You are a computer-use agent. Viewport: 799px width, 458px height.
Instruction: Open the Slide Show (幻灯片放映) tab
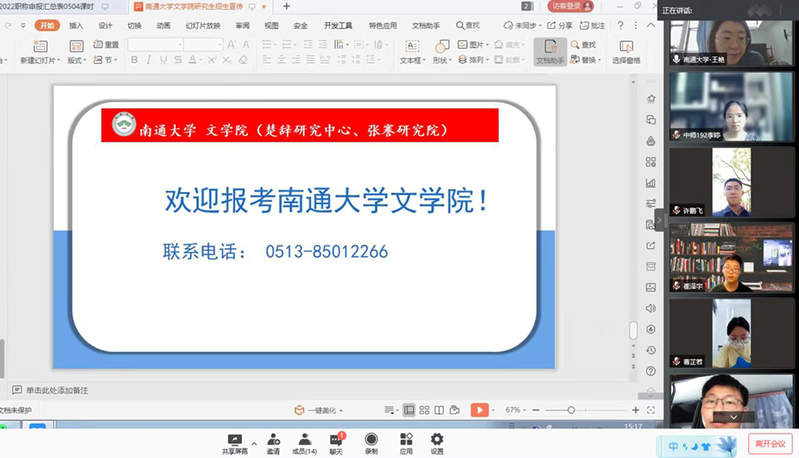203,25
